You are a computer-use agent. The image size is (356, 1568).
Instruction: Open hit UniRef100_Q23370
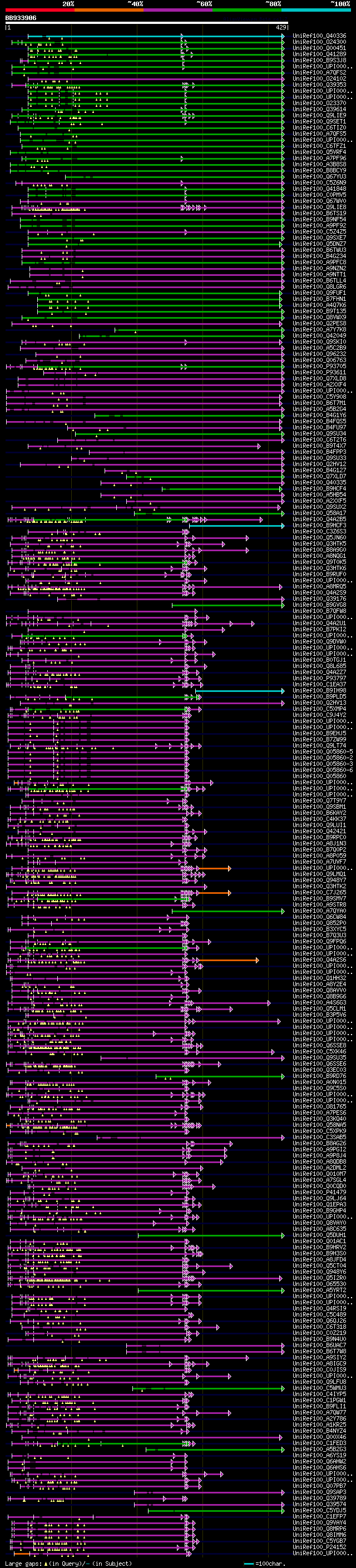pos(319,103)
